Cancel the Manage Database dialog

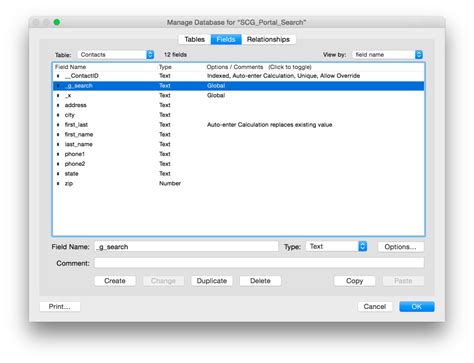(375, 306)
